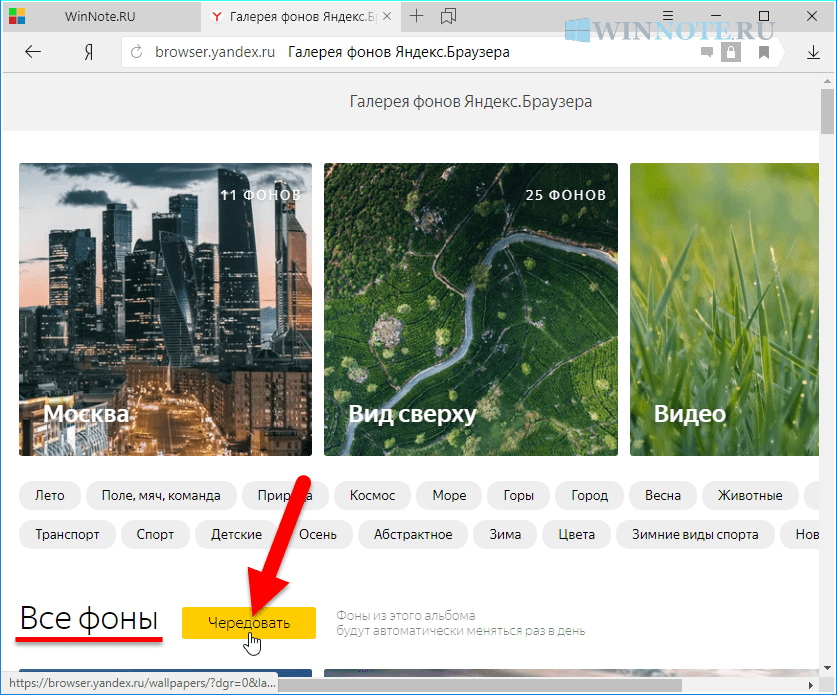Screen dimensions: 837x695
Task: Open Yandex home via the Я icon
Action: [89, 52]
